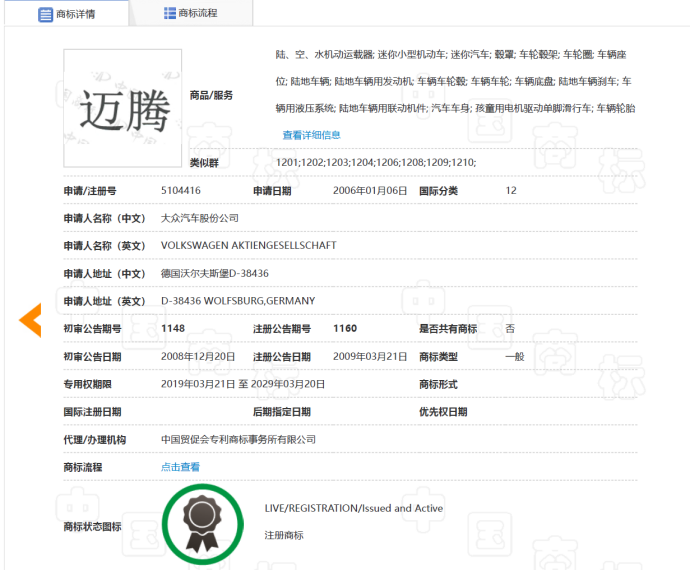690x570 pixels.
Task: Select date 2008年12月20日
Action: tap(198, 357)
